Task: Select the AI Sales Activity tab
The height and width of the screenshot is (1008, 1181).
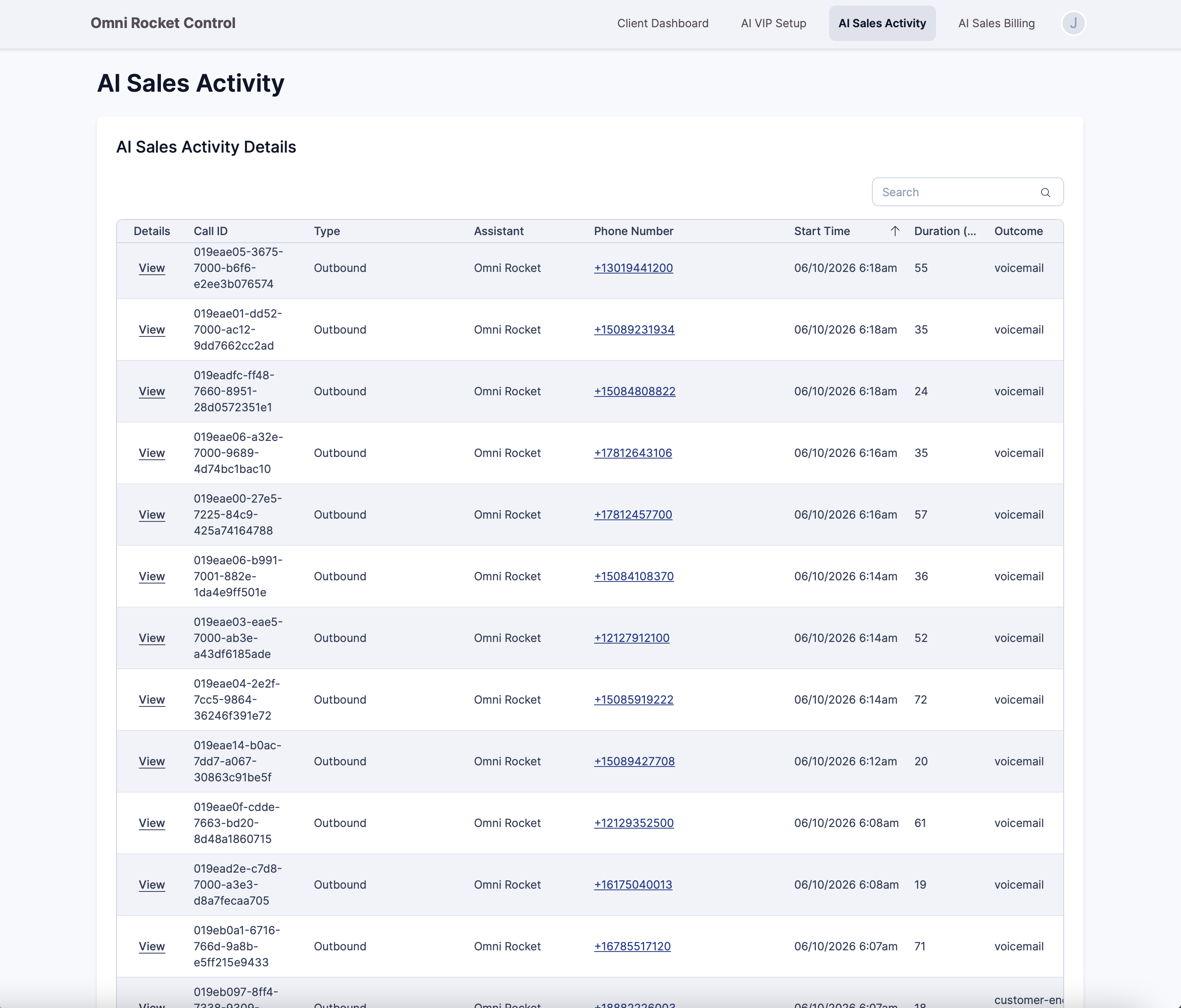Action: point(882,23)
